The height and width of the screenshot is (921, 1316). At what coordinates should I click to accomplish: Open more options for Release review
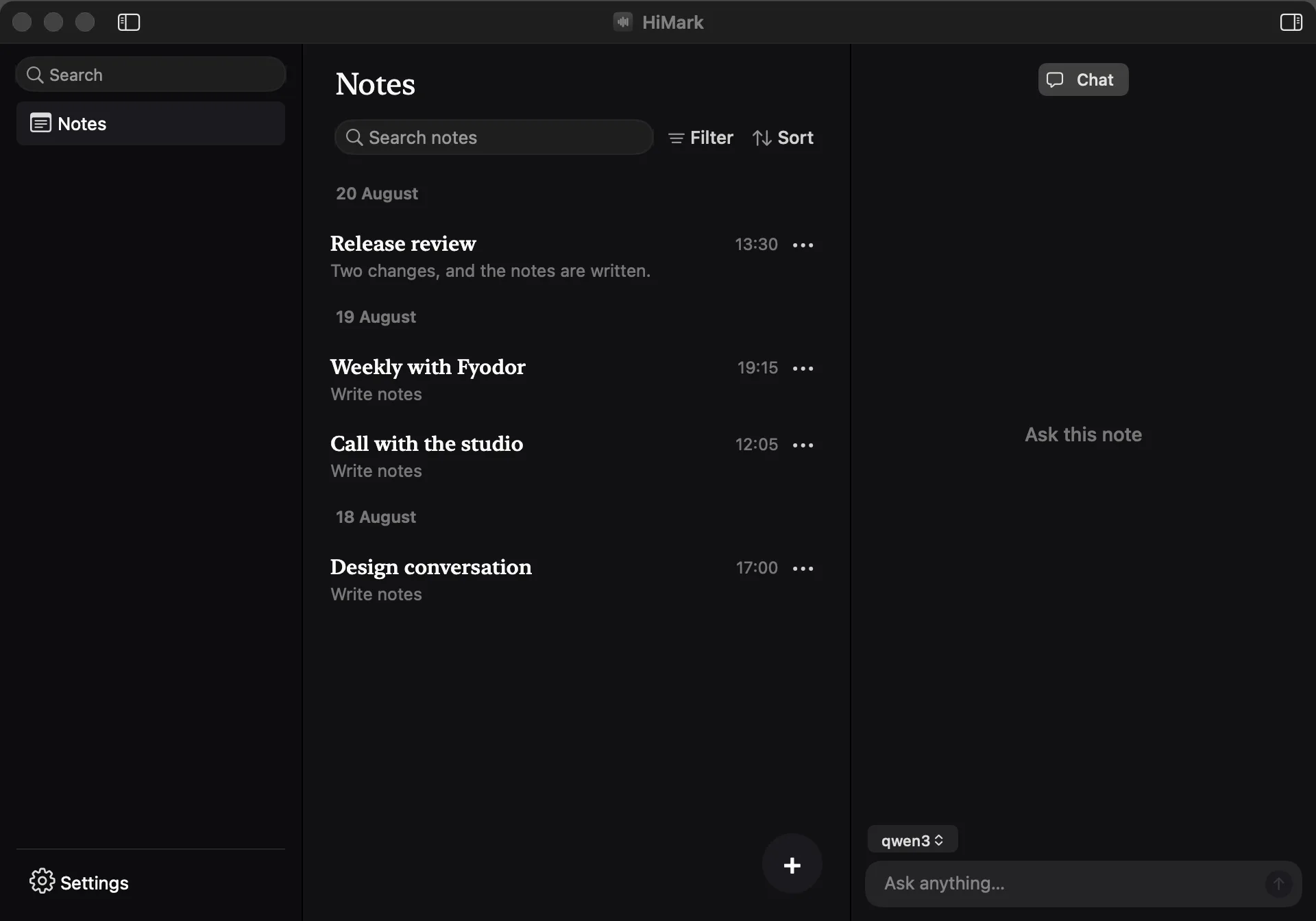pos(803,245)
